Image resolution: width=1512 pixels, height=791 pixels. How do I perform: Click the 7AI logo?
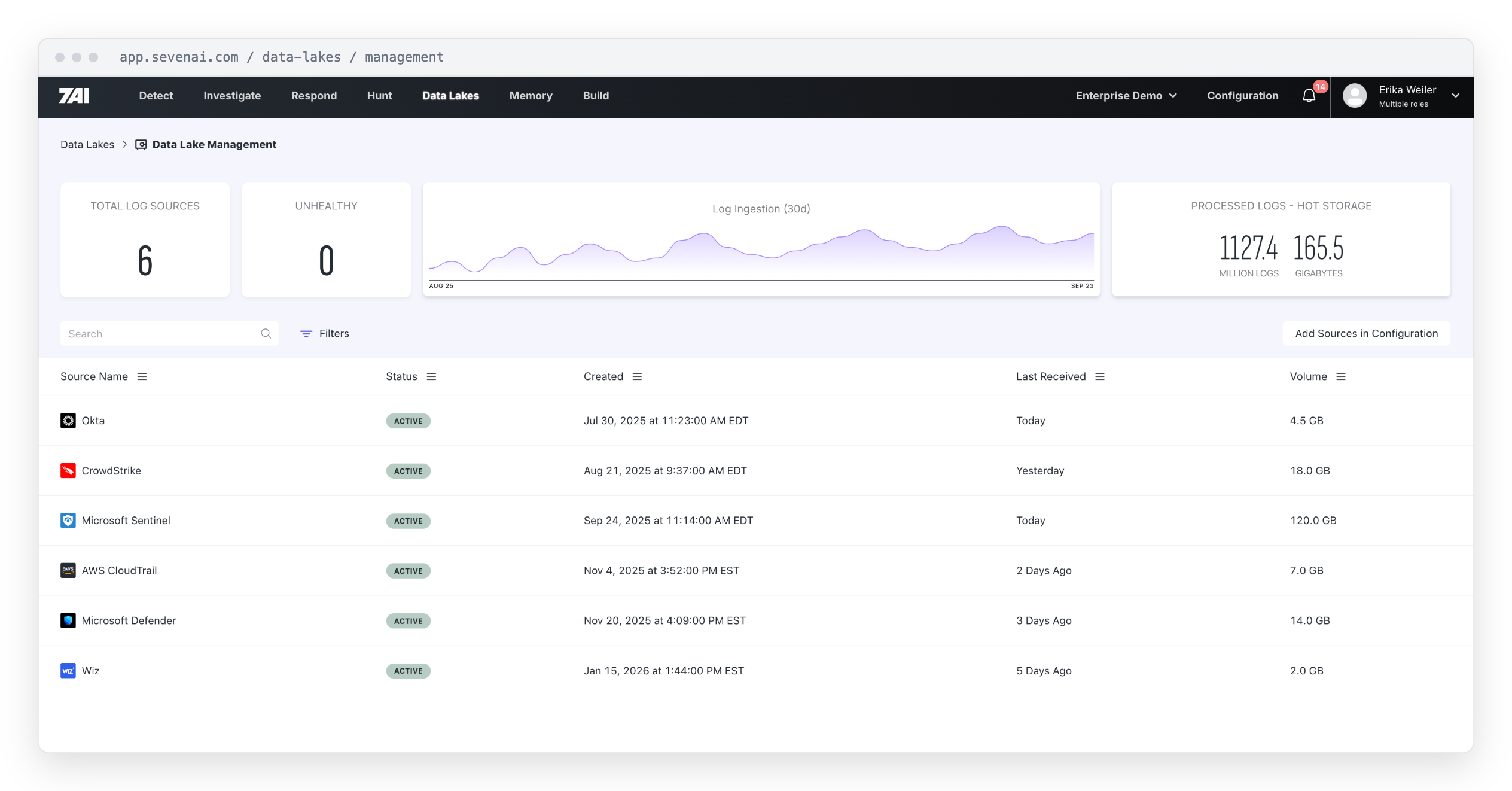(74, 96)
